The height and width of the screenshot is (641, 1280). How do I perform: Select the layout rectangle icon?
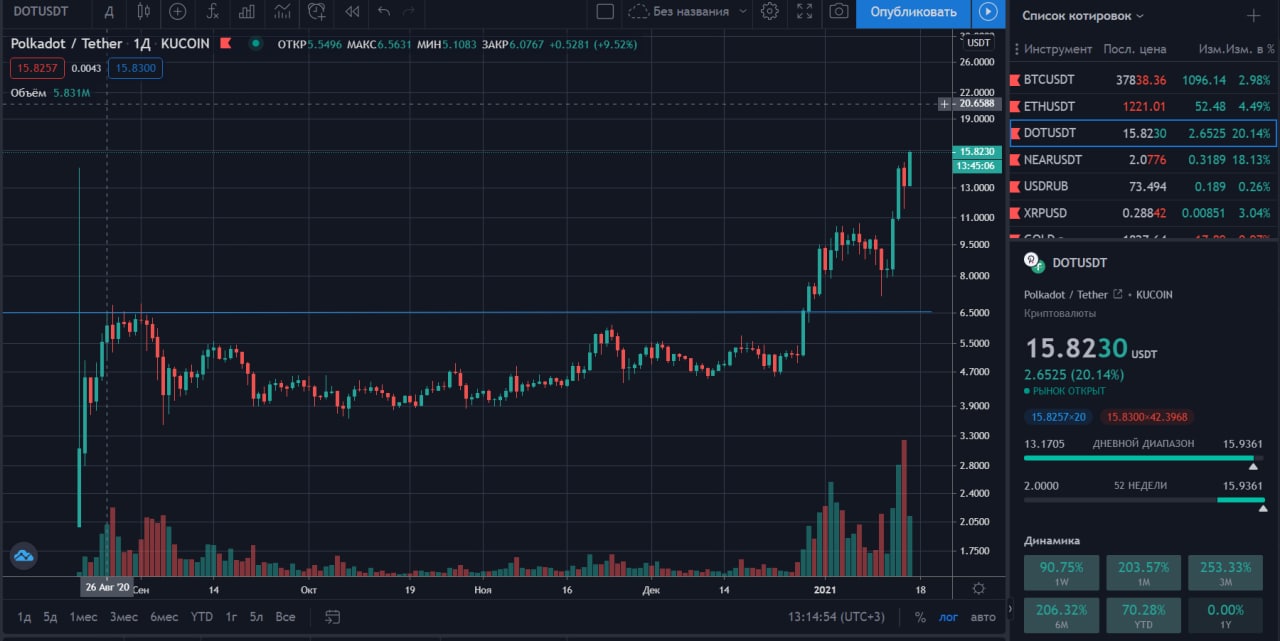point(604,12)
